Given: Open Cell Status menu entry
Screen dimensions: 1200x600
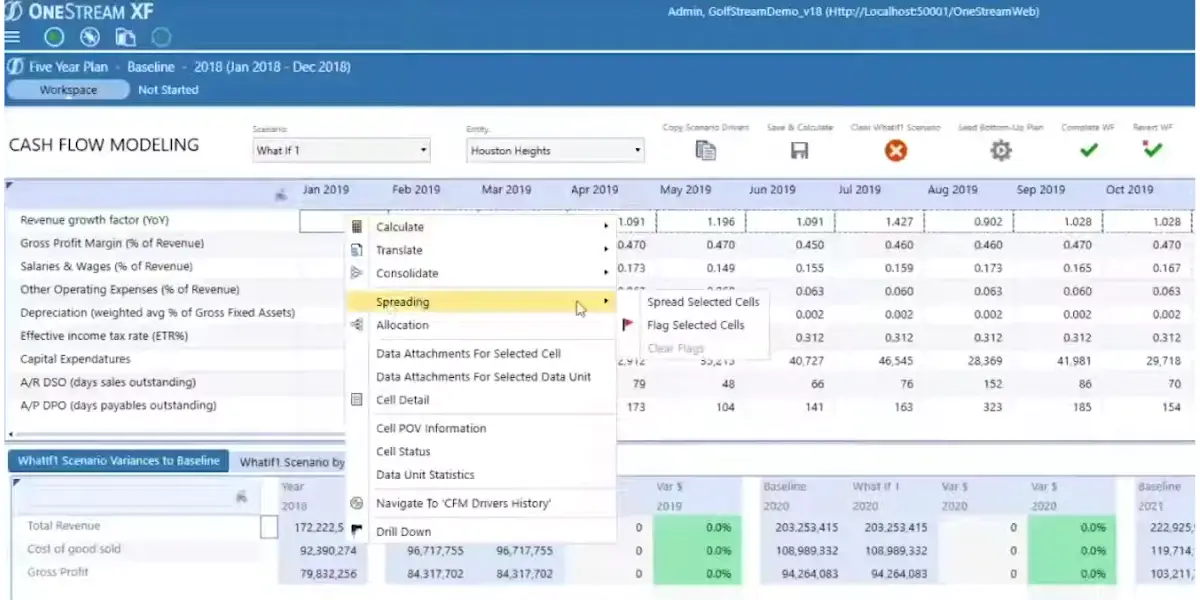Looking at the screenshot, I should click(x=403, y=452).
